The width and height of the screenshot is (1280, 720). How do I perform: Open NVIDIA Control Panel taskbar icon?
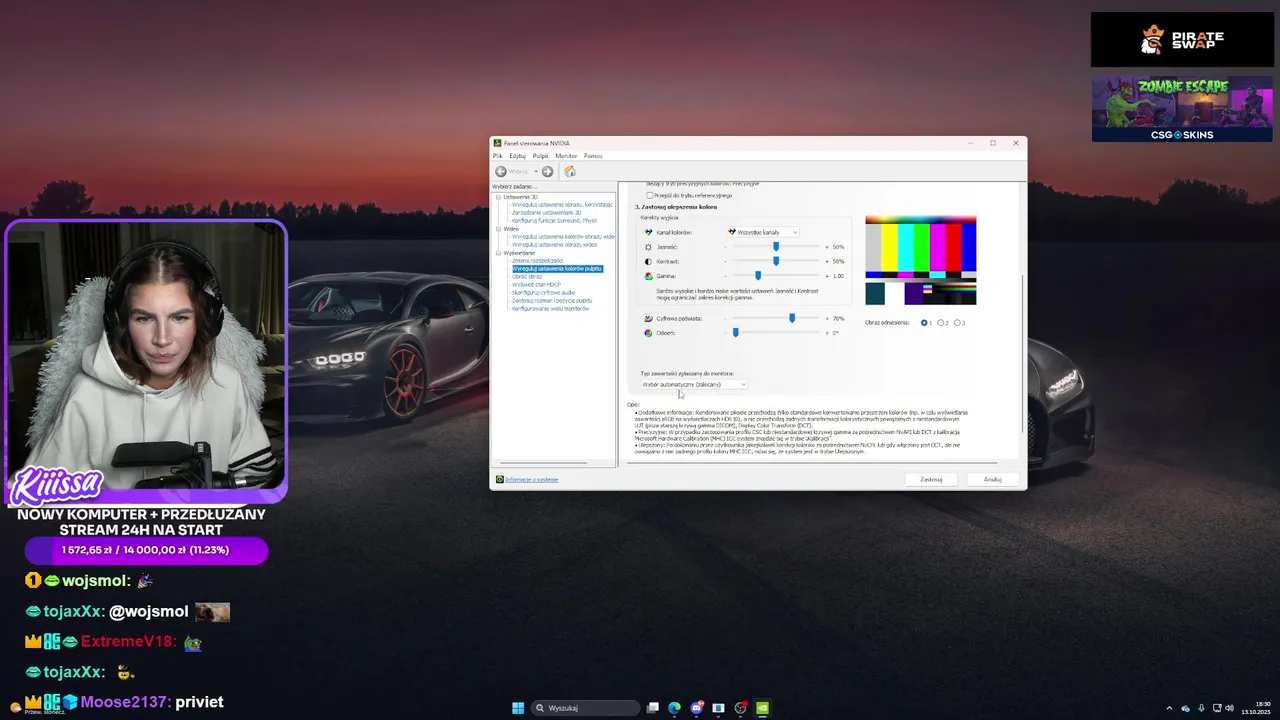[x=762, y=708]
